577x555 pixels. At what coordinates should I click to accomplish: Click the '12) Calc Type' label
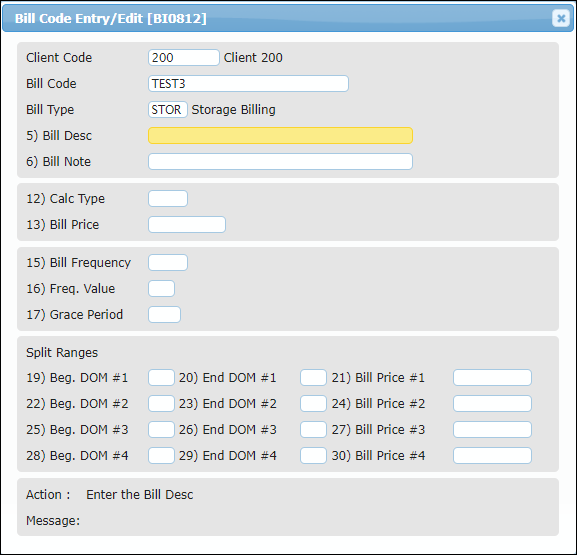coord(65,199)
